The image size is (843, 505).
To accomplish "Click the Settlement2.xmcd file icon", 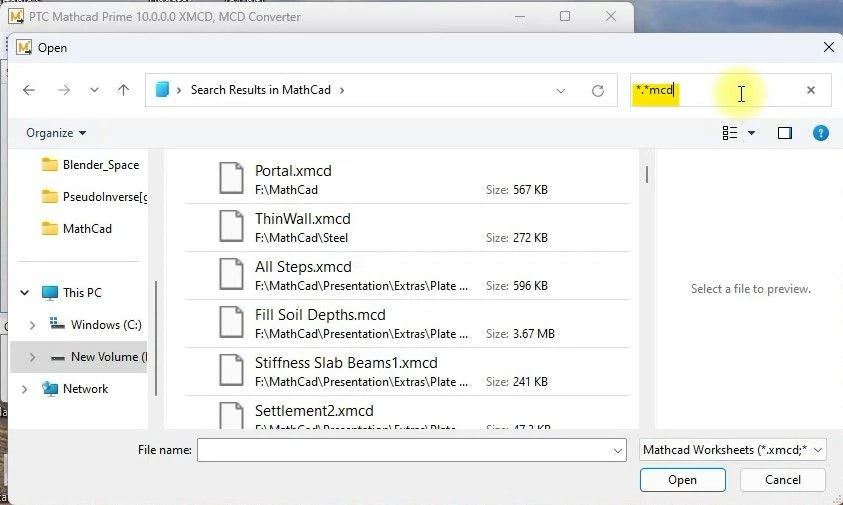I will [x=231, y=415].
